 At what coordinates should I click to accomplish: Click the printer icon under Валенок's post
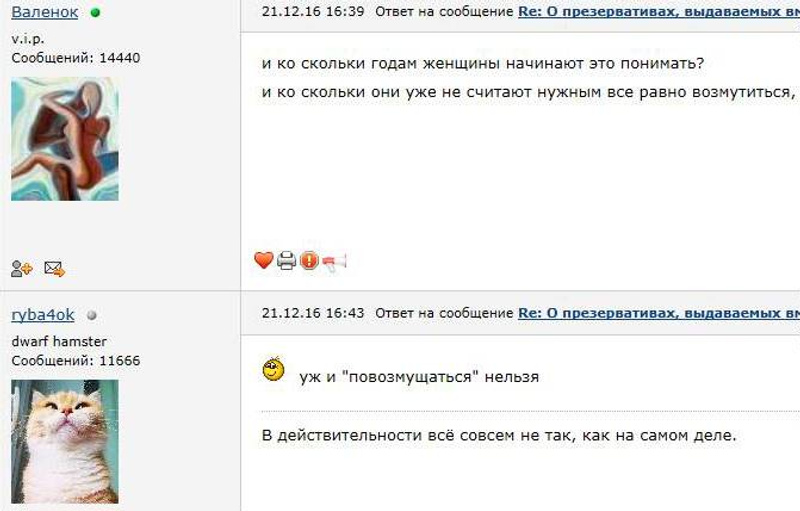coord(286,261)
